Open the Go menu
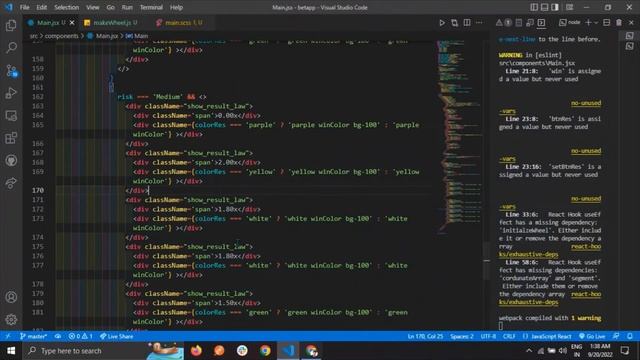This screenshot has height=360, width=640. click(x=111, y=7)
